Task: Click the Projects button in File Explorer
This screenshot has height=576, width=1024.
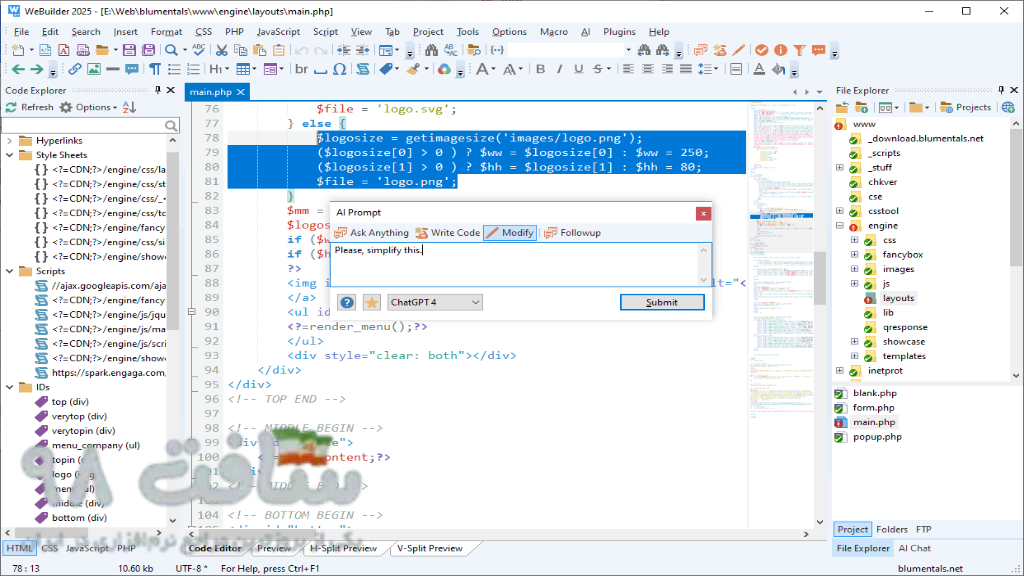Action: [966, 107]
